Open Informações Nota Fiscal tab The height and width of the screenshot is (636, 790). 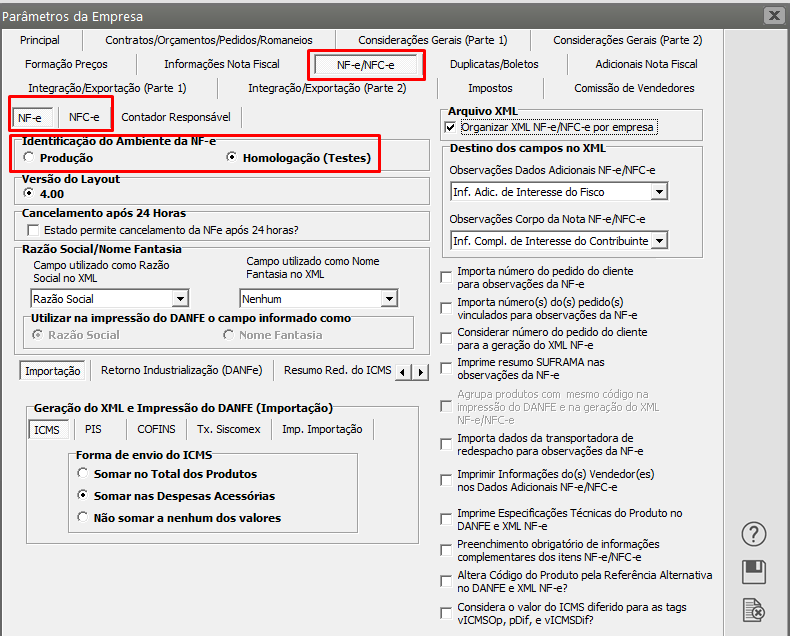(222, 65)
